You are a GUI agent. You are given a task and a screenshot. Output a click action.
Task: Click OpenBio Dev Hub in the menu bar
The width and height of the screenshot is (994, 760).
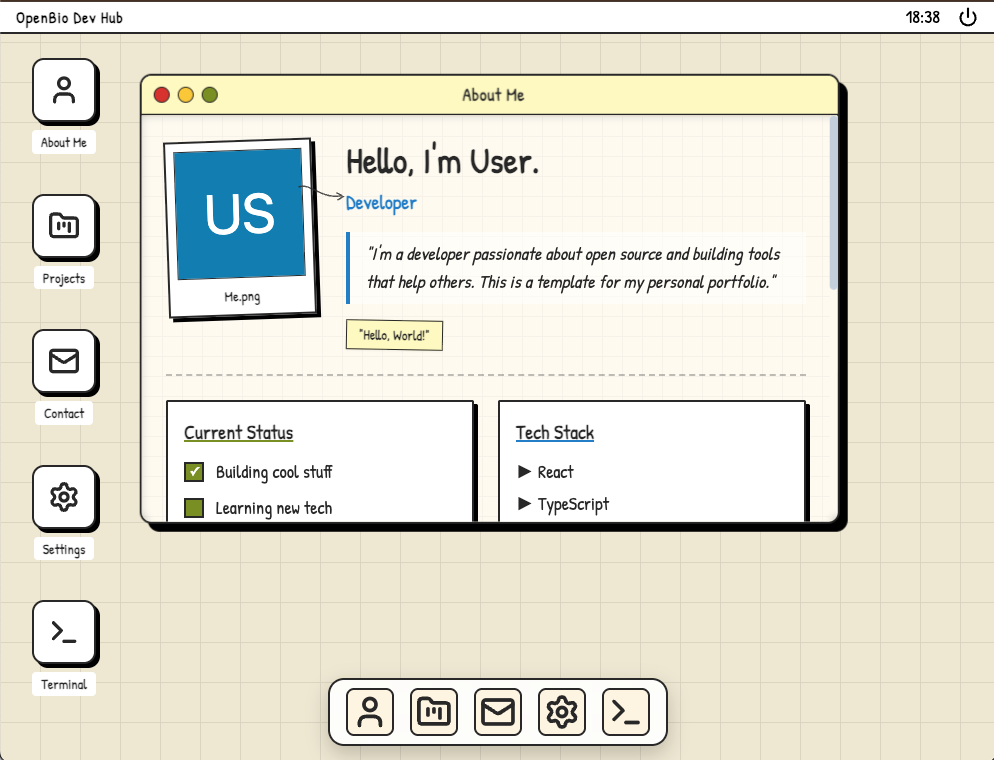pyautogui.click(x=67, y=17)
